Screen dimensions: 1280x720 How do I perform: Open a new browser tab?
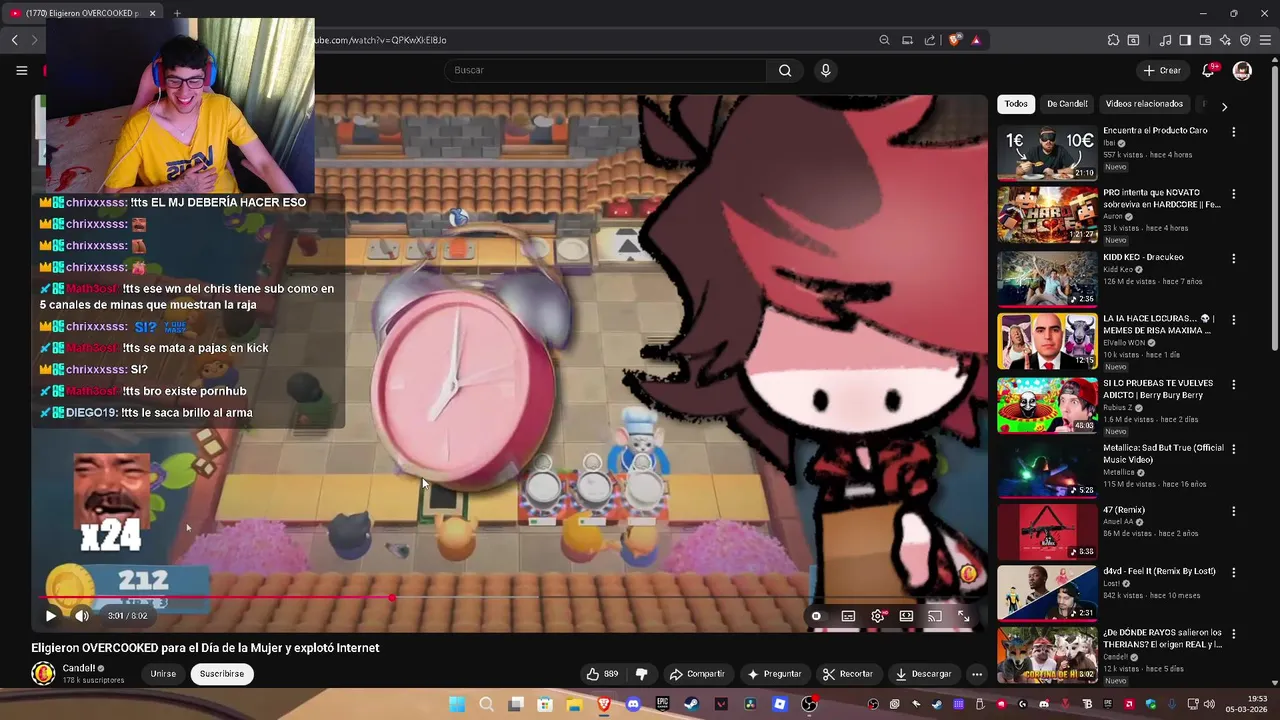(177, 13)
